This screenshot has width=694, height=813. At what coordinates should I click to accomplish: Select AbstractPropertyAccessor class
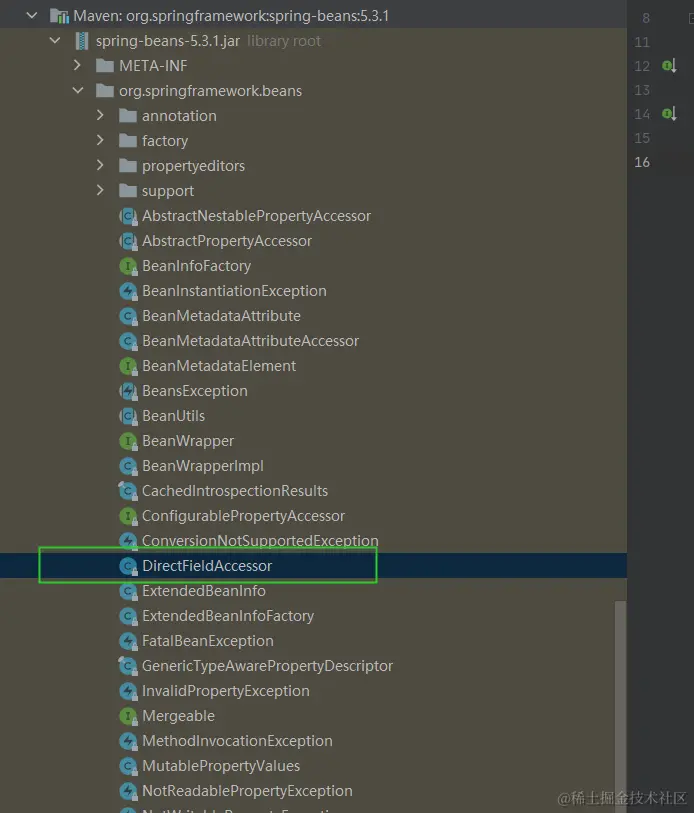pos(227,241)
